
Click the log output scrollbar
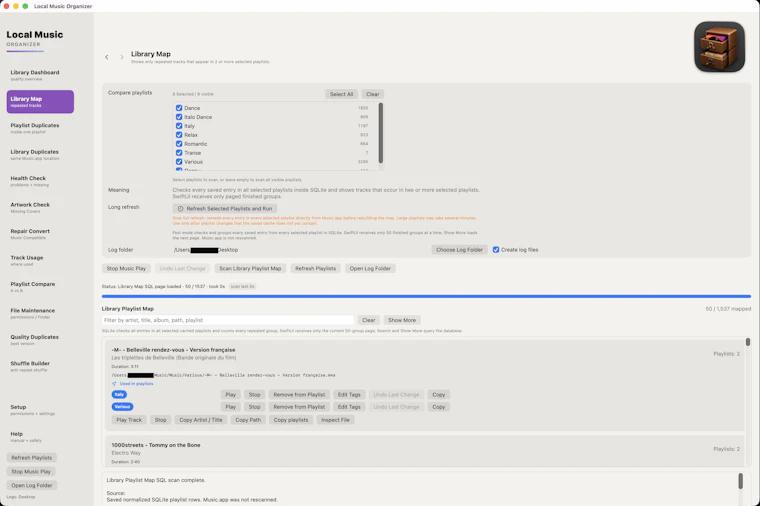[x=741, y=481]
